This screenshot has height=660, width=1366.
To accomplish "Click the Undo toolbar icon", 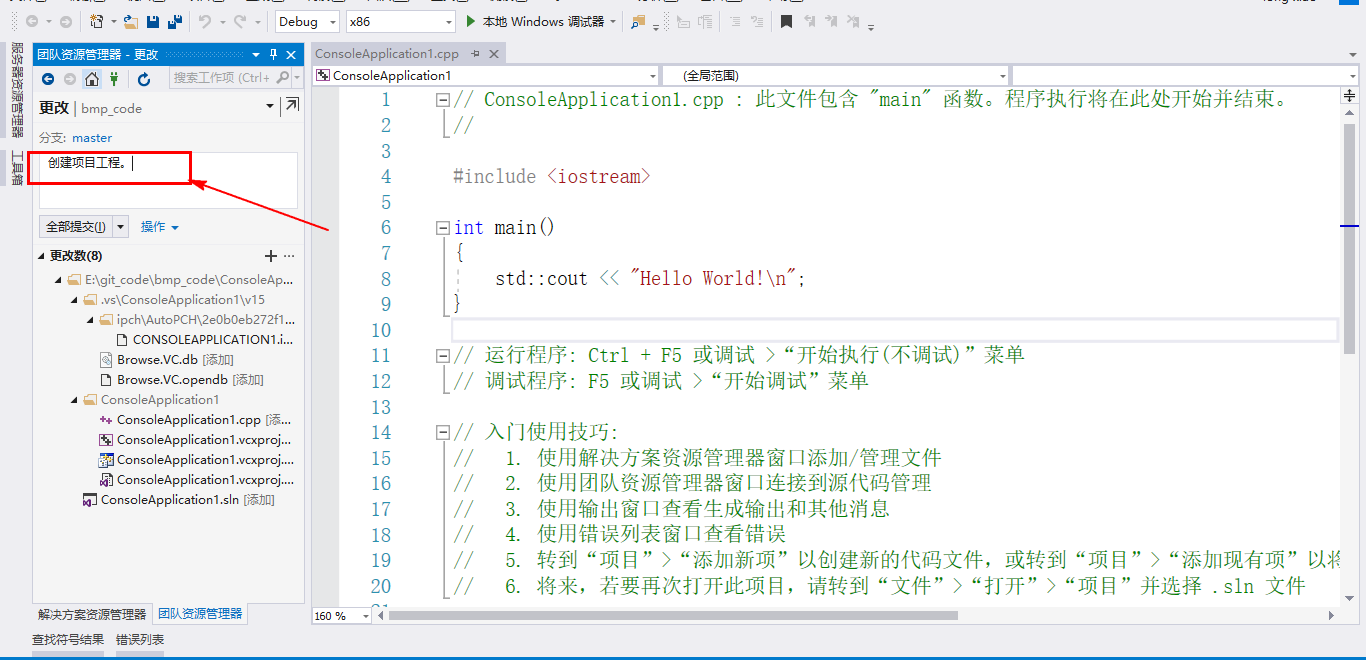I will (x=204, y=21).
